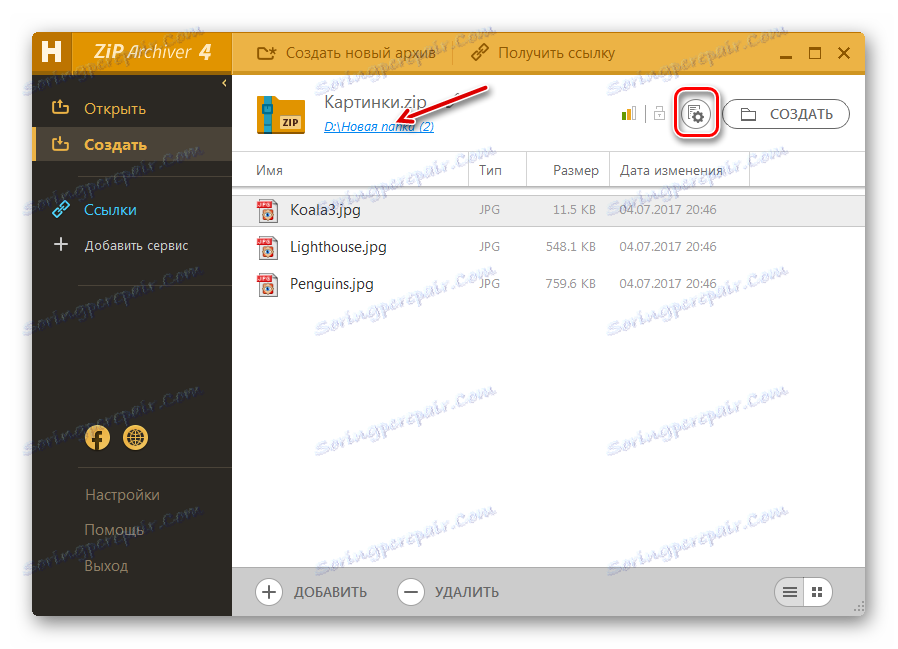Click the 548.1 KB size value
The image size is (898, 649).
(x=570, y=247)
